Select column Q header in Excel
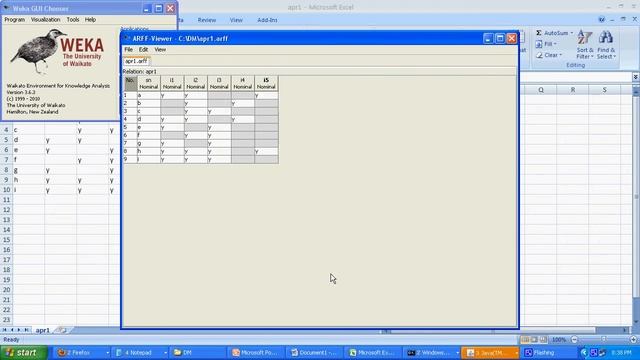Screen dimensions: 640x360 [541, 90]
